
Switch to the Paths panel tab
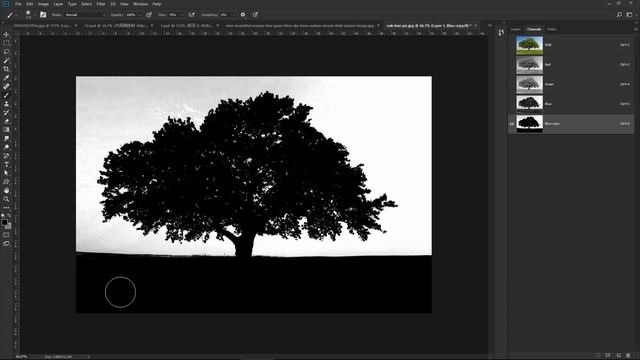[552, 29]
